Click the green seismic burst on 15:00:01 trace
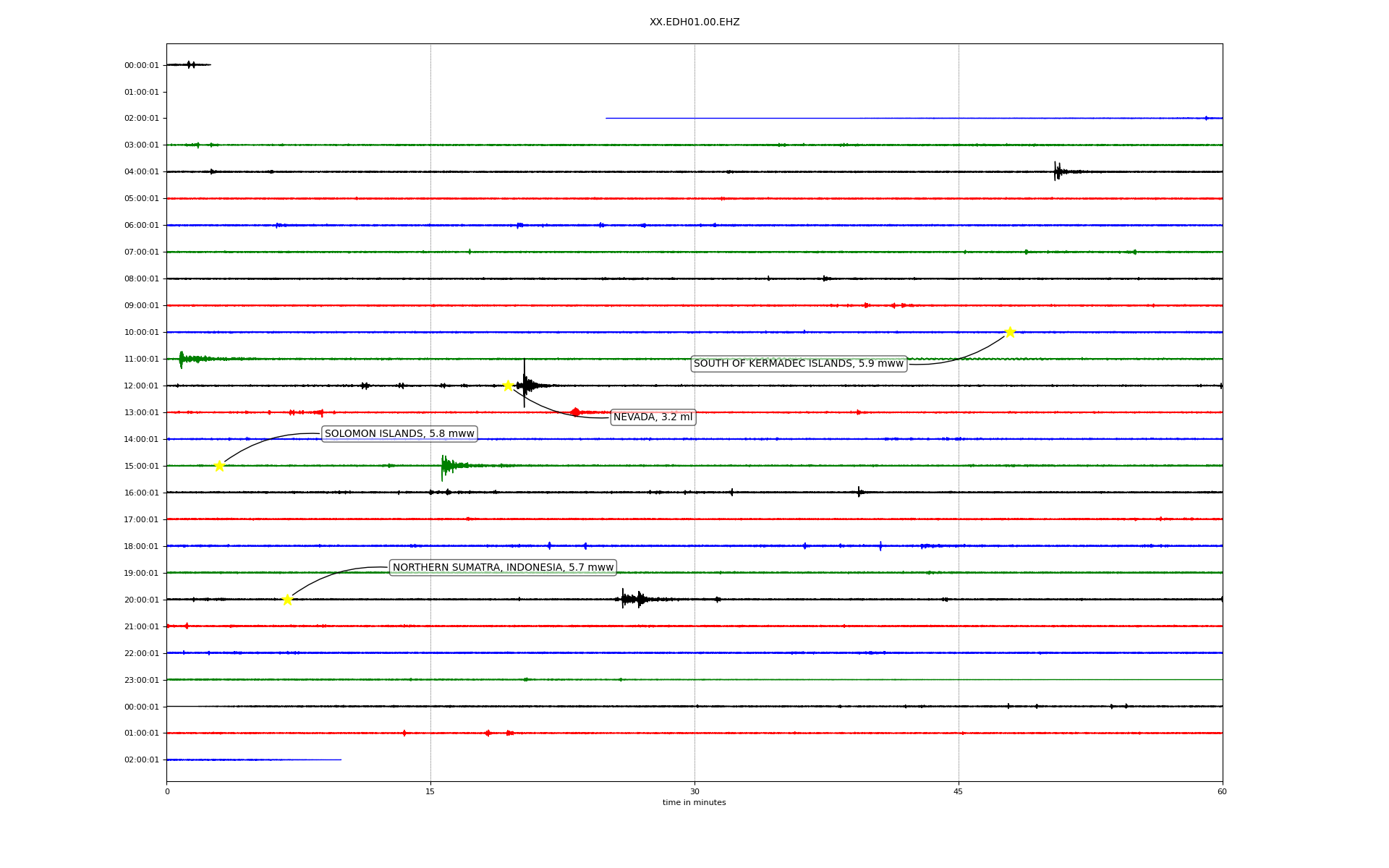 click(x=446, y=466)
